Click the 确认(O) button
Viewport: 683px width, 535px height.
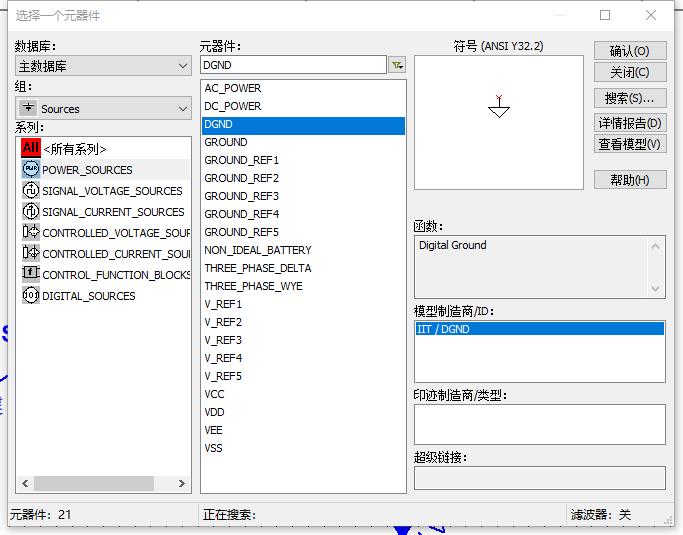pyautogui.click(x=630, y=51)
